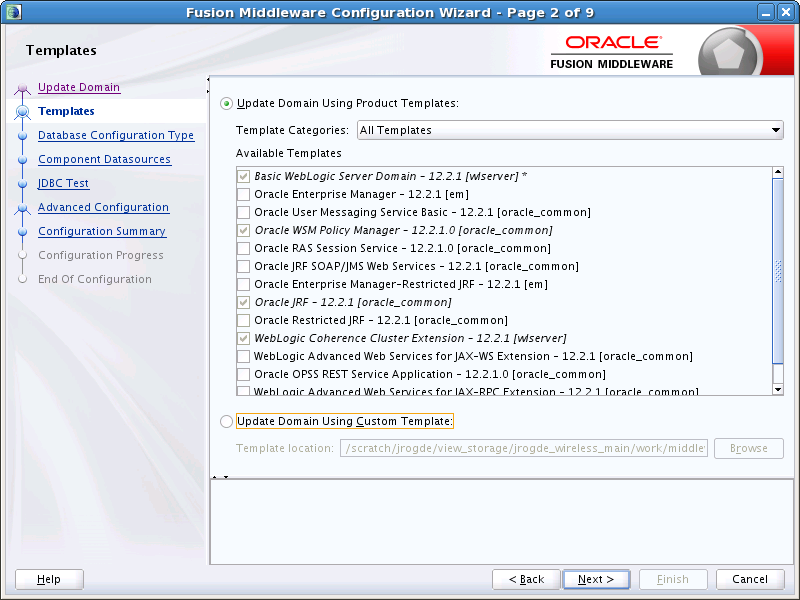800x600 pixels.
Task: Click the Template location path field
Action: [x=524, y=448]
